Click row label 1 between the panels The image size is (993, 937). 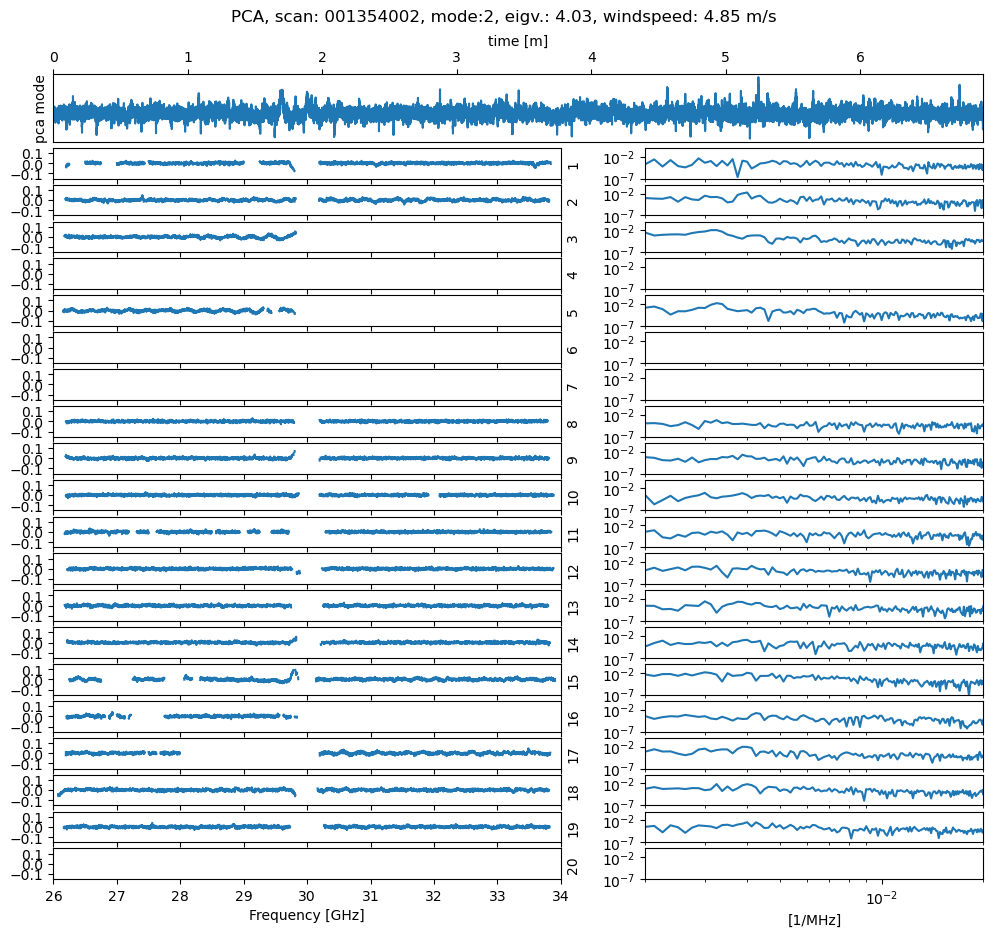tap(573, 165)
